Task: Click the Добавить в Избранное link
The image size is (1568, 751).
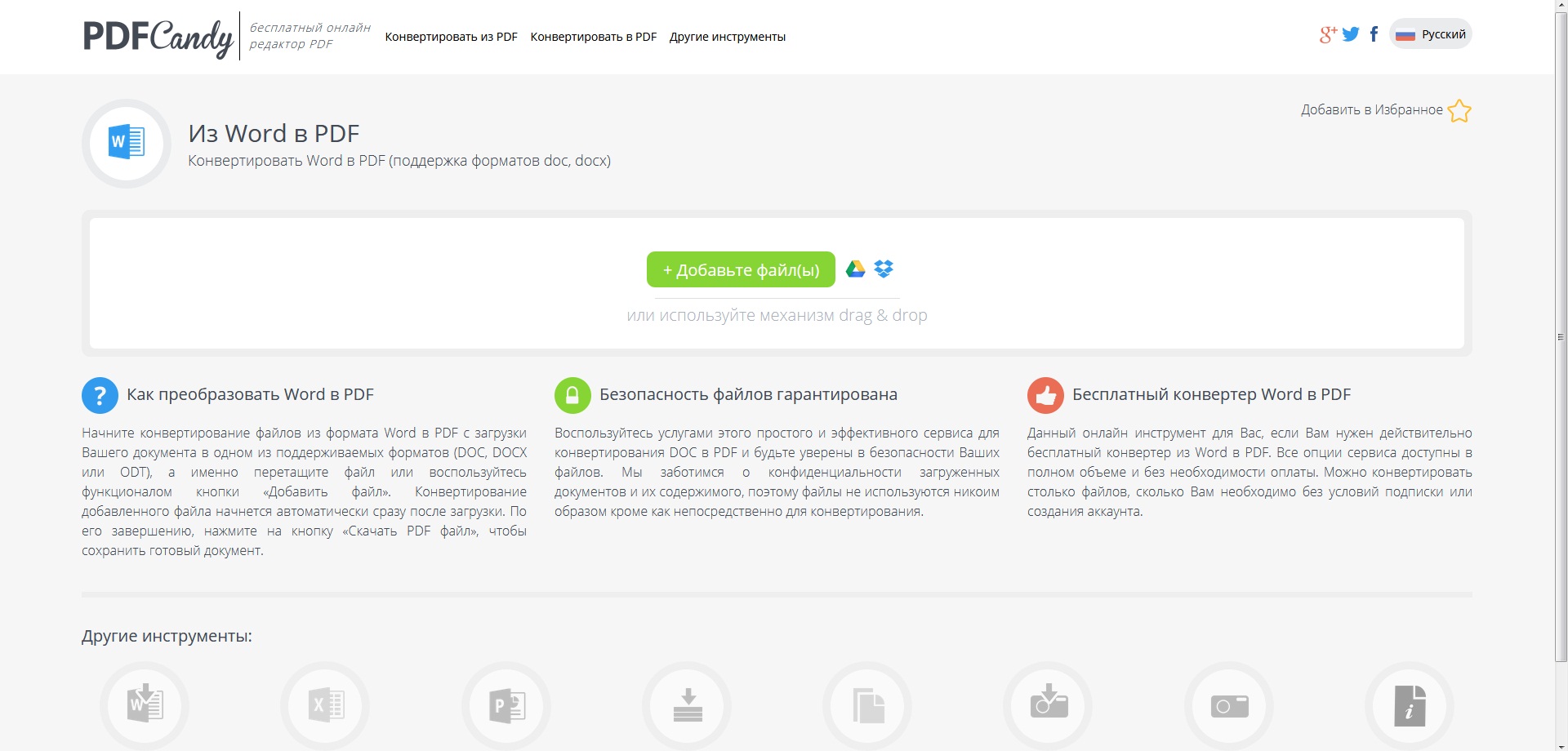Action: pyautogui.click(x=1371, y=110)
